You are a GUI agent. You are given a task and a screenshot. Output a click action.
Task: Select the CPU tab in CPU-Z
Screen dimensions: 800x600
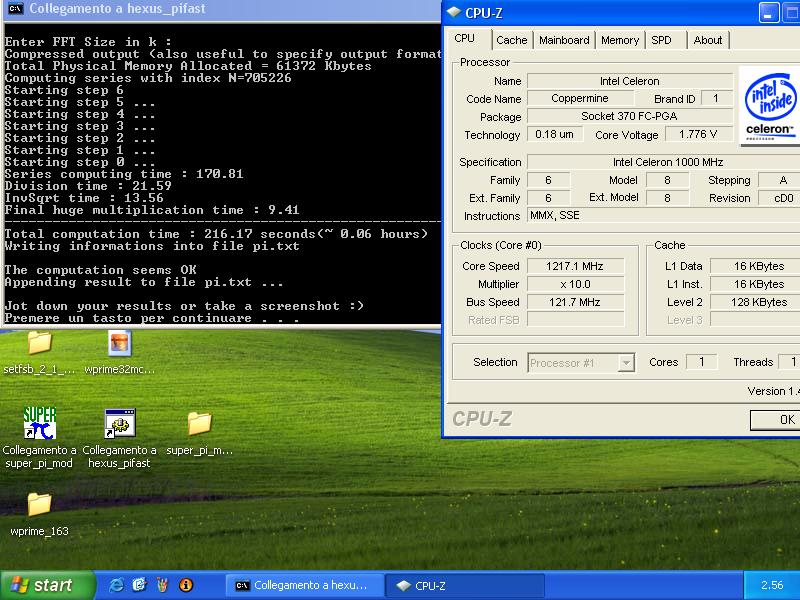click(464, 39)
